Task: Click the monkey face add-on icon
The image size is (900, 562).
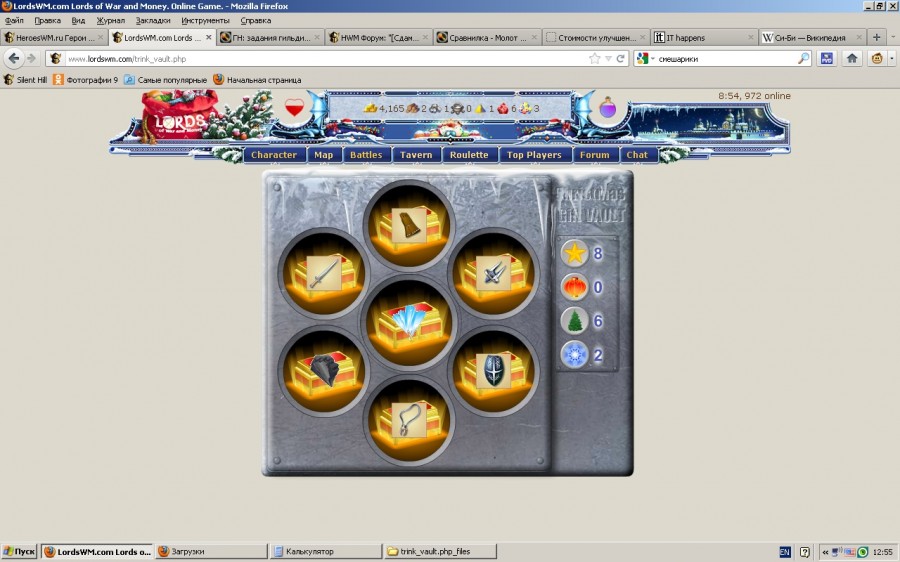Action: click(877, 59)
